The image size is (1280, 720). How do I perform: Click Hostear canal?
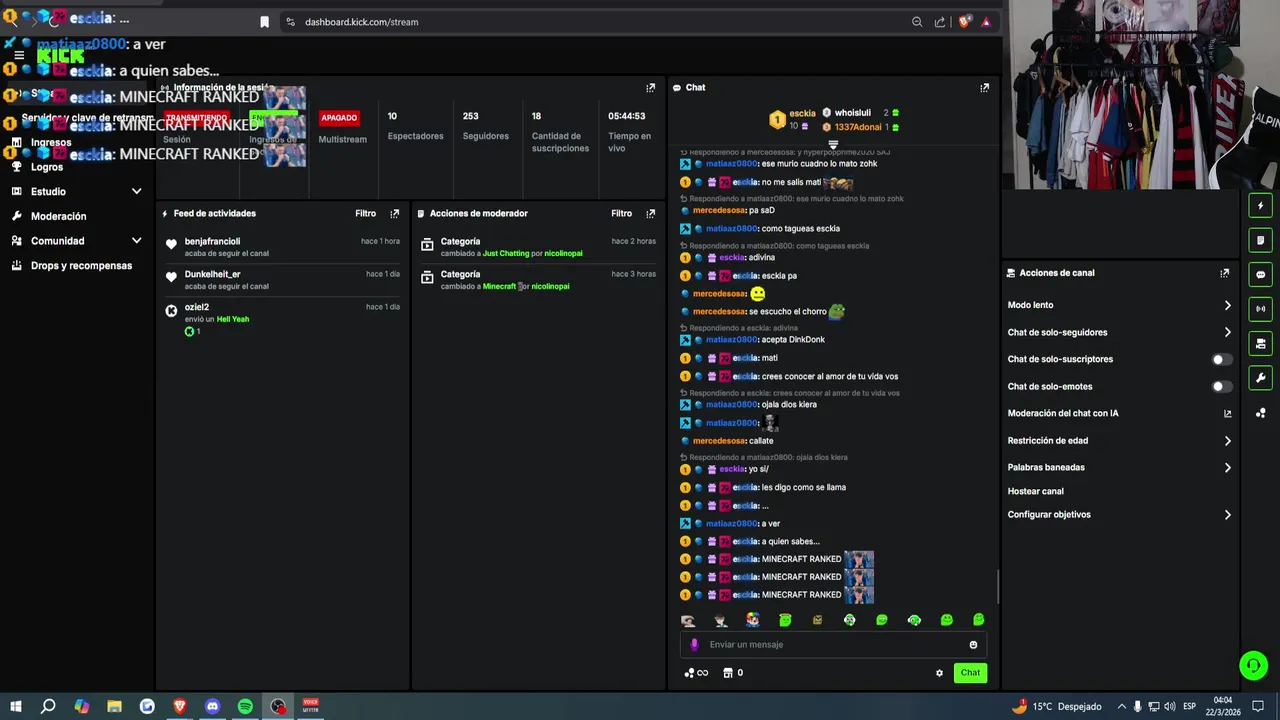[x=1035, y=492]
